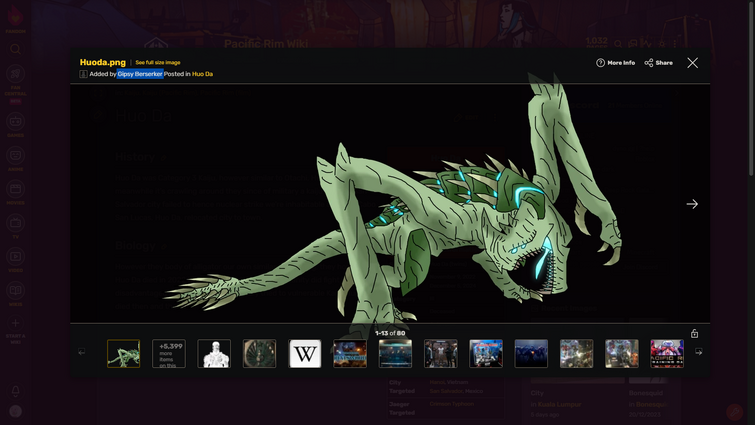Open the Huoda.png file title link
This screenshot has height=425, width=755.
pos(103,62)
